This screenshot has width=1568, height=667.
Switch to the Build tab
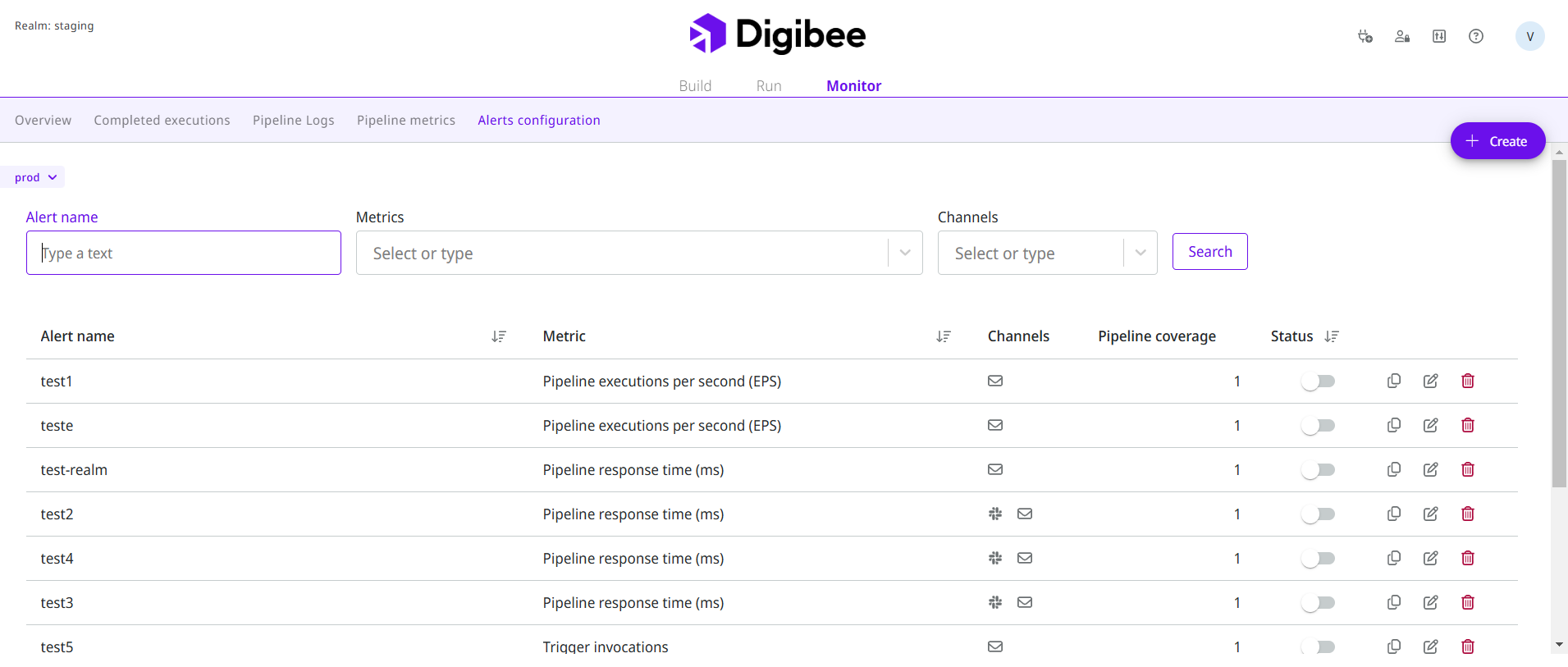(x=694, y=86)
